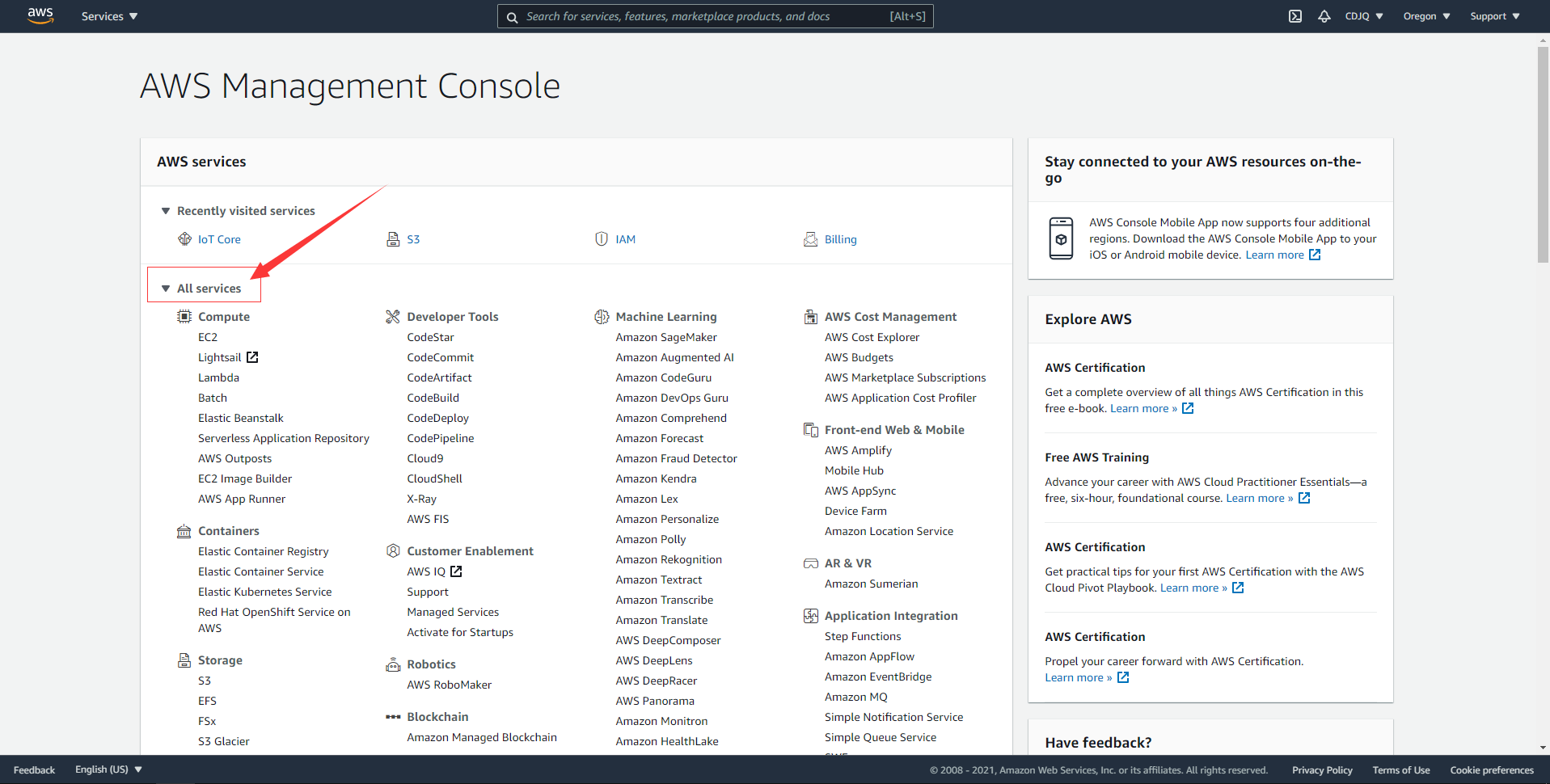Open AWS RoboMaker
This screenshot has width=1550, height=784.
(x=449, y=685)
